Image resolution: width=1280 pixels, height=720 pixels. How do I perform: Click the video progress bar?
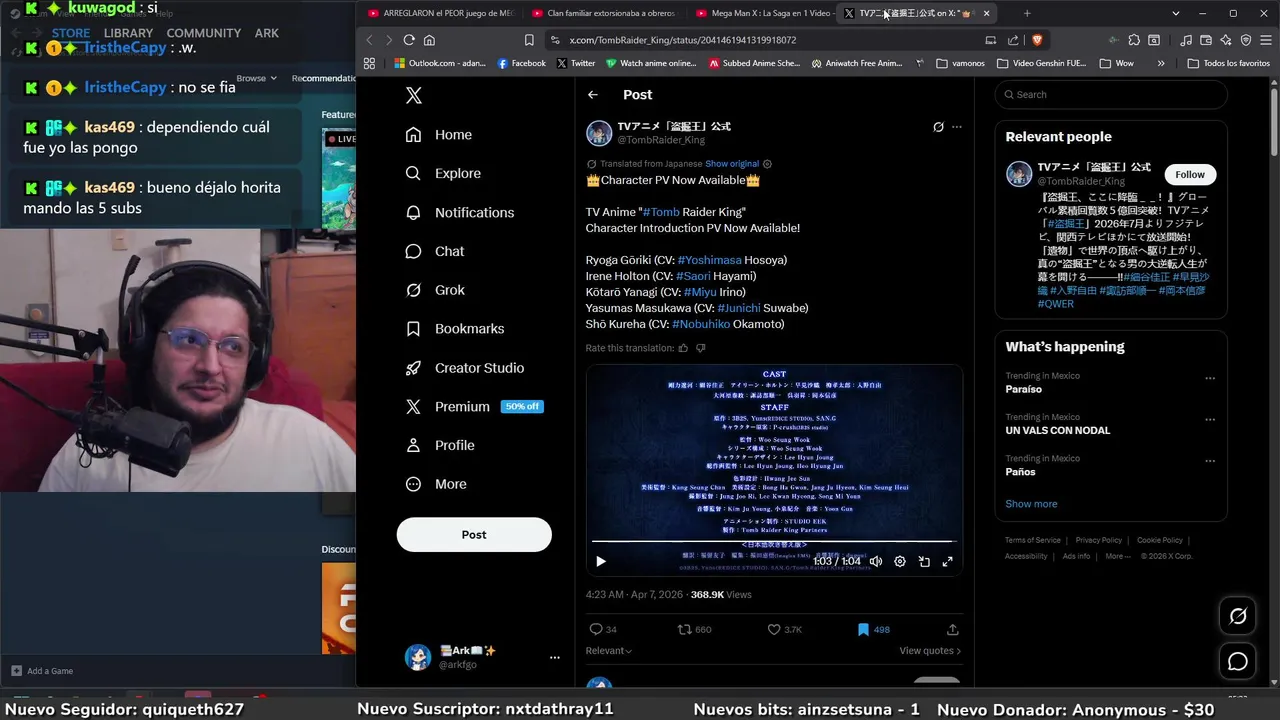click(774, 542)
